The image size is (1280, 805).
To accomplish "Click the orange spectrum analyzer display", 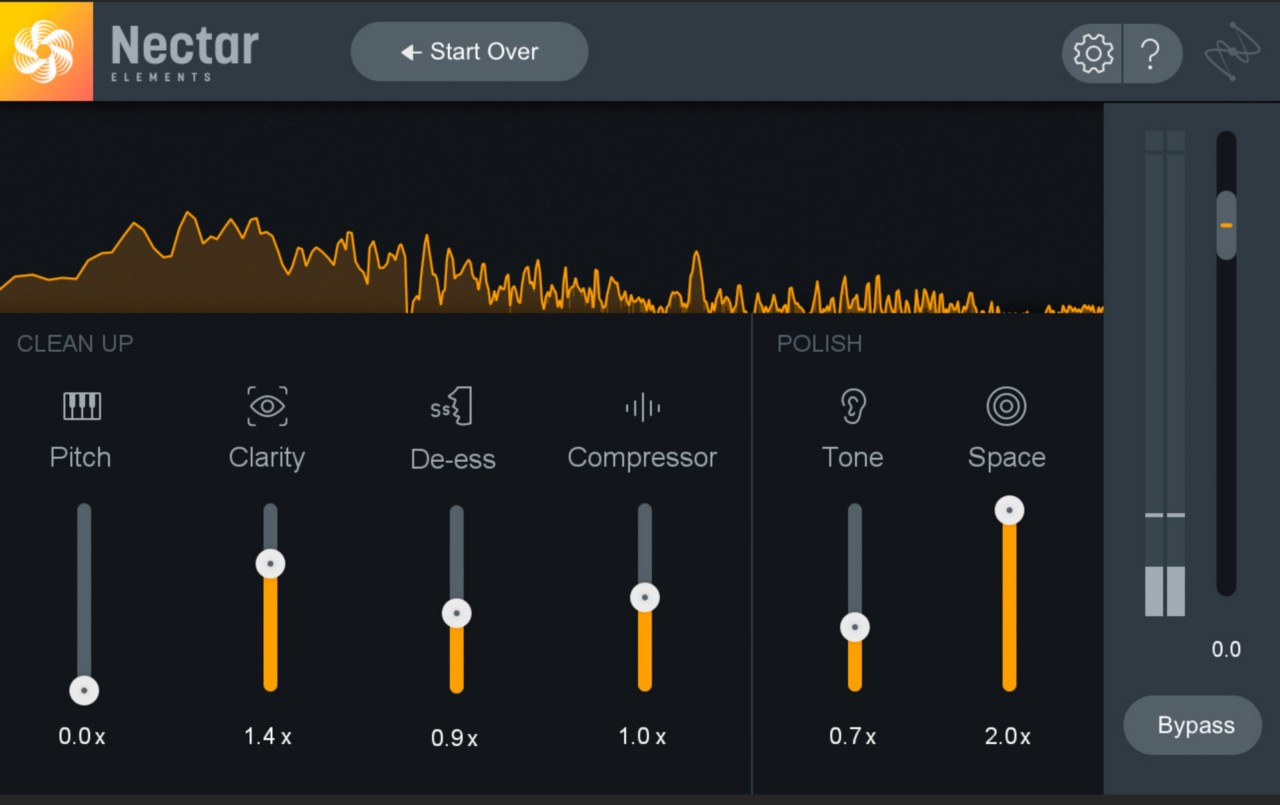I will 551,208.
